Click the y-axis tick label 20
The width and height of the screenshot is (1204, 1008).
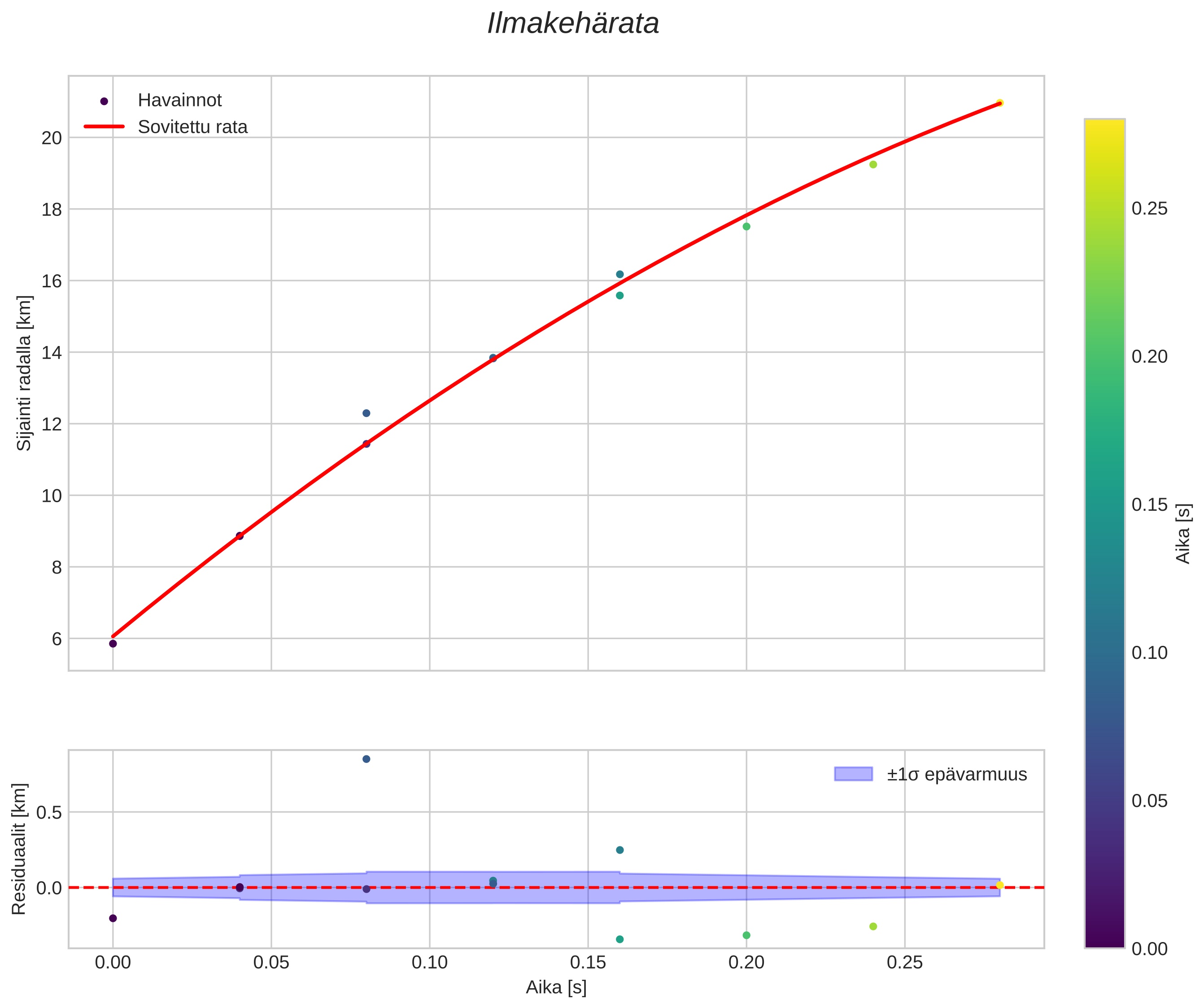click(x=52, y=138)
